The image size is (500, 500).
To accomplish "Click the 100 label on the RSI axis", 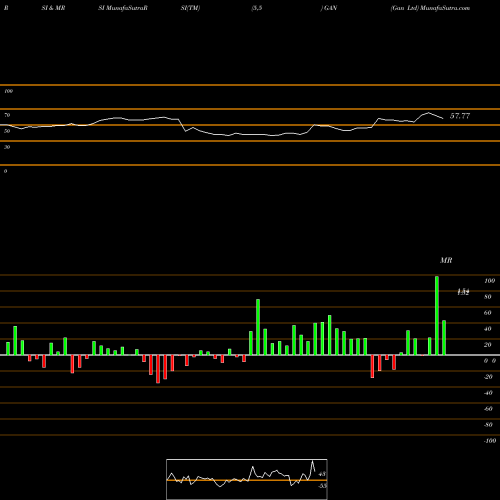I will point(8,91).
